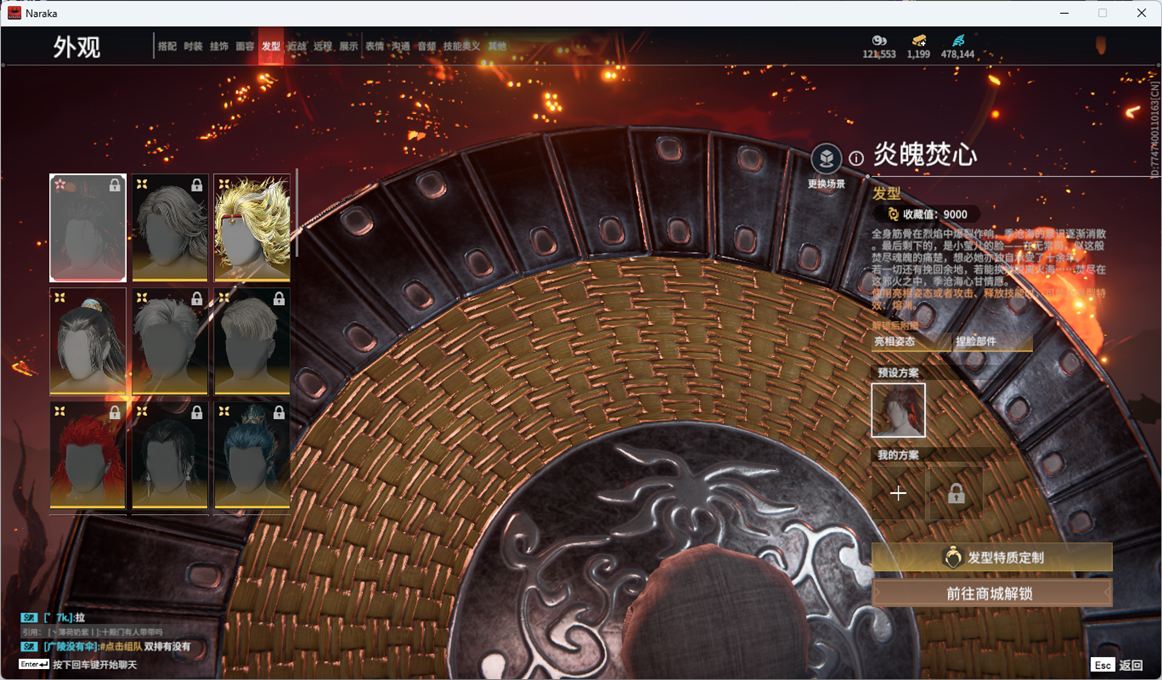The width and height of the screenshot is (1162, 680).
Task: Click the silver coin currency icon showing 121,553
Action: [x=879, y=40]
